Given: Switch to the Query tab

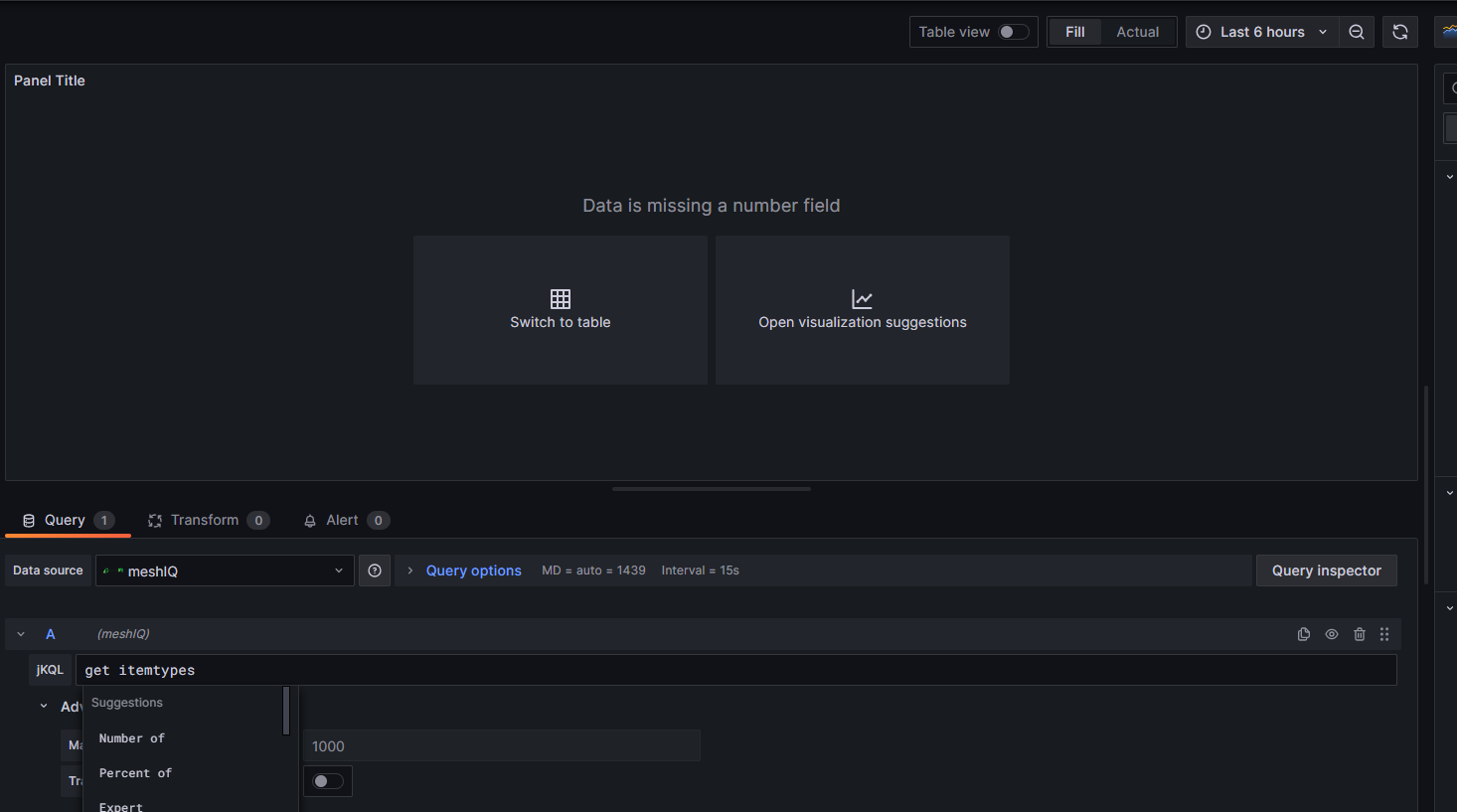Looking at the screenshot, I should (x=69, y=520).
